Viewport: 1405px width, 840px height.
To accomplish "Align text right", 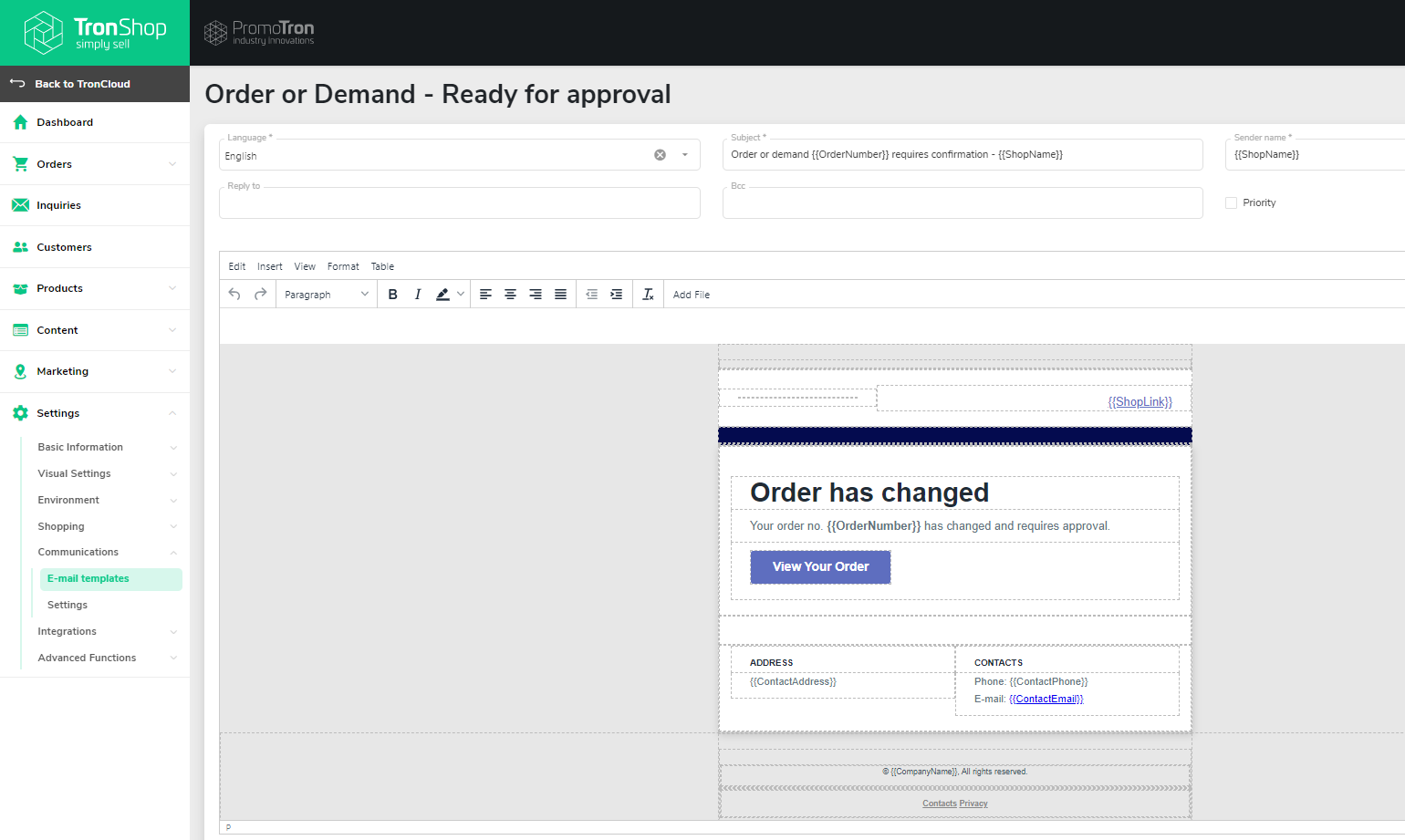I will 536,294.
